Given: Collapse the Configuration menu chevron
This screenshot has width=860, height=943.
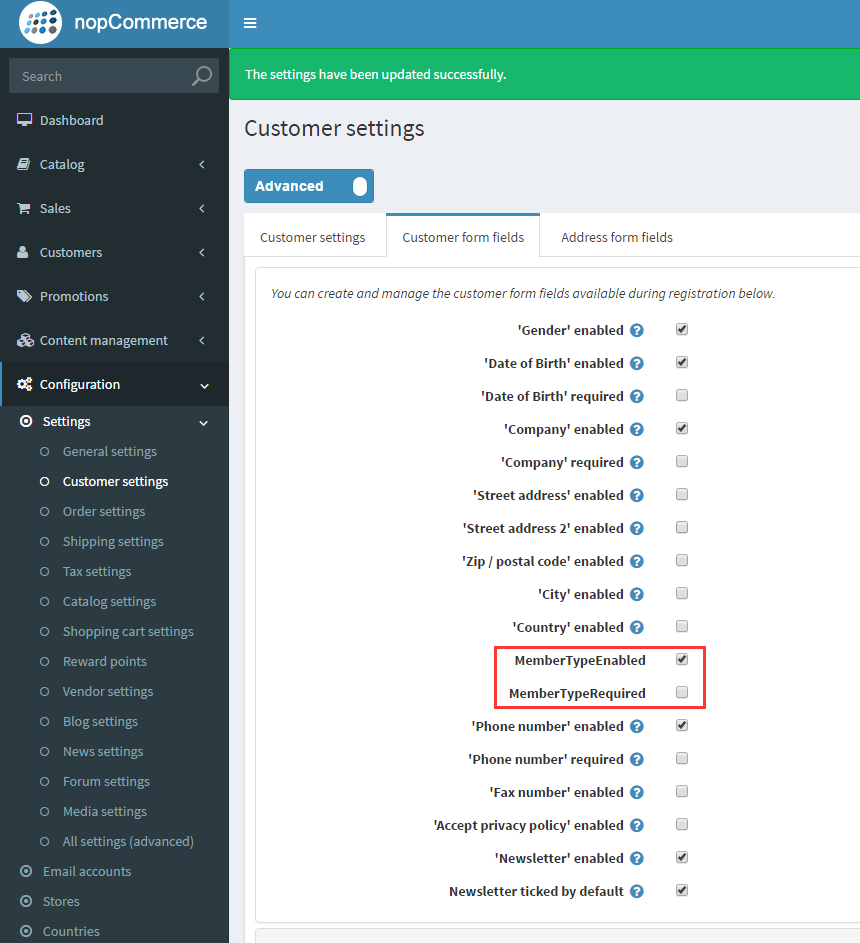Looking at the screenshot, I should point(204,385).
